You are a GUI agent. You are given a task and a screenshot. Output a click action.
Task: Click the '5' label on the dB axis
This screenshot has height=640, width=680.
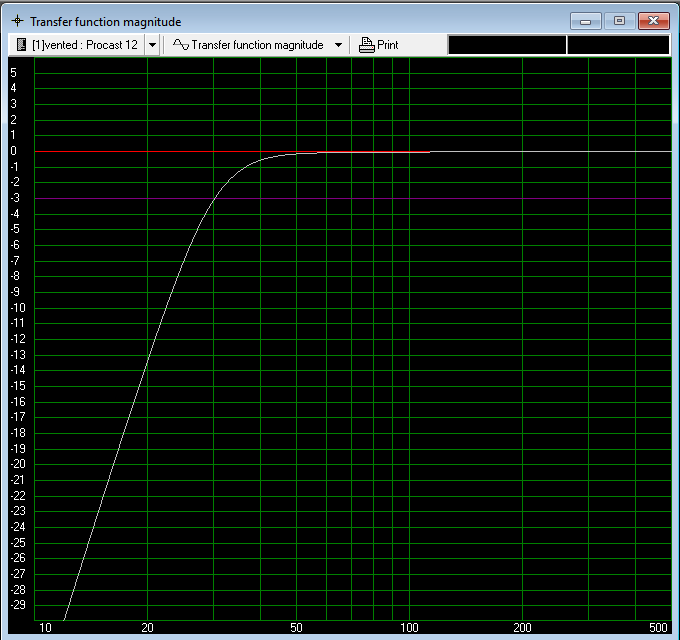[13, 73]
